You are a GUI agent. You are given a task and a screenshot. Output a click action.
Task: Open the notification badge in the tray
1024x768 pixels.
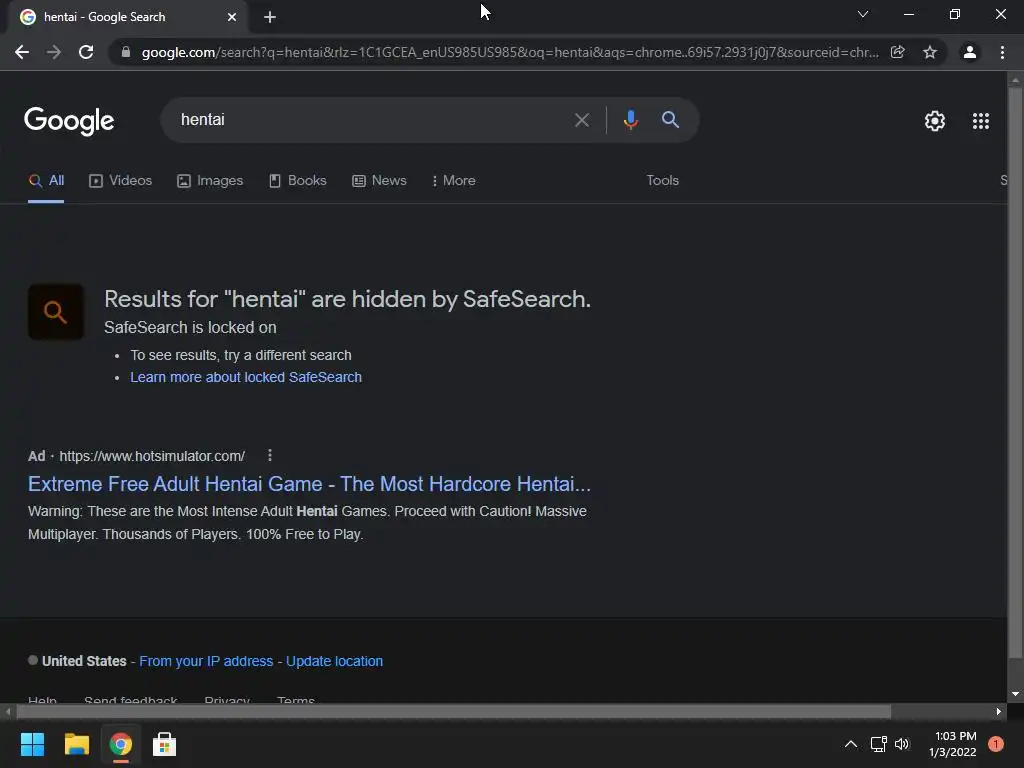click(x=996, y=744)
